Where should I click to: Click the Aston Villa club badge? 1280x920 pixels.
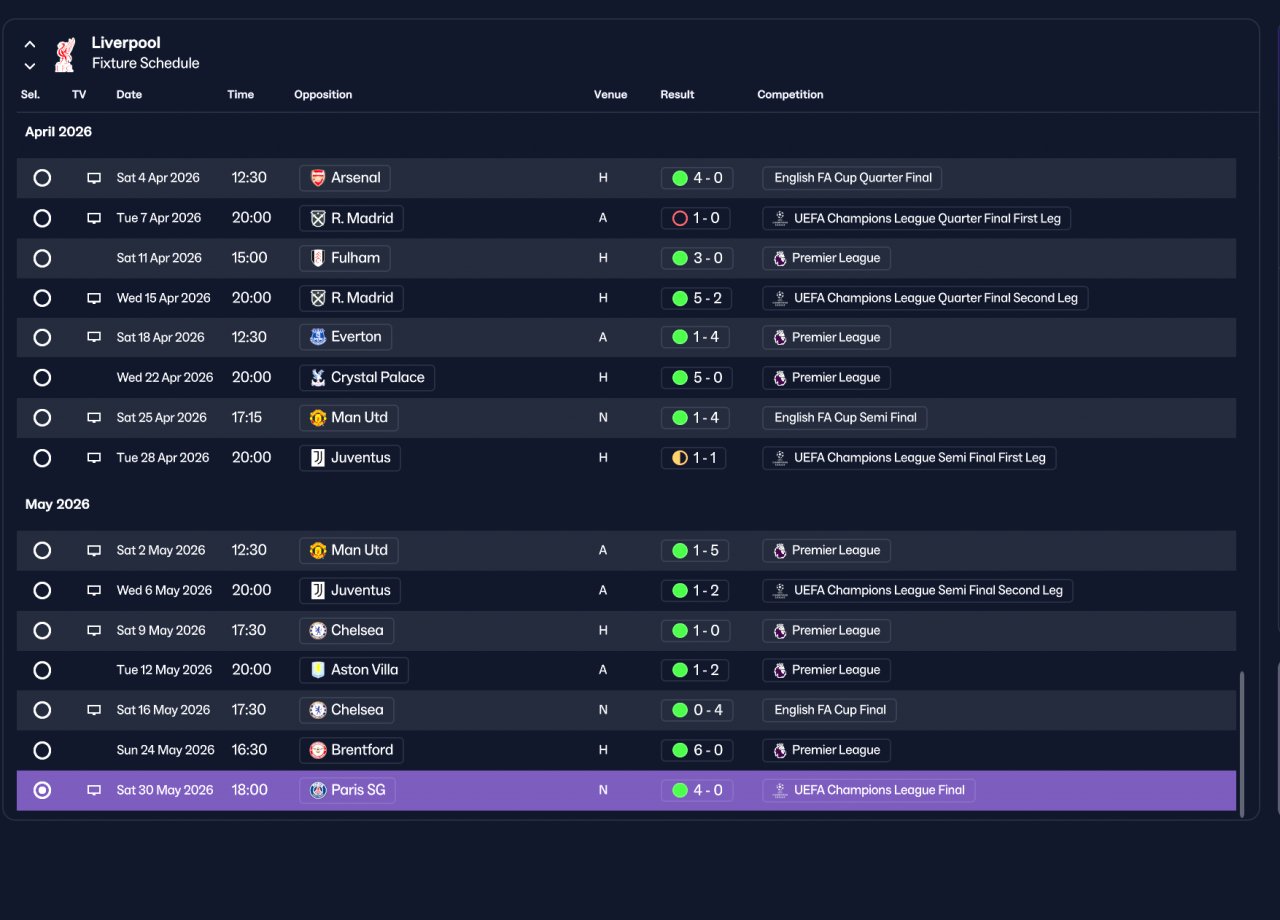pyautogui.click(x=318, y=670)
